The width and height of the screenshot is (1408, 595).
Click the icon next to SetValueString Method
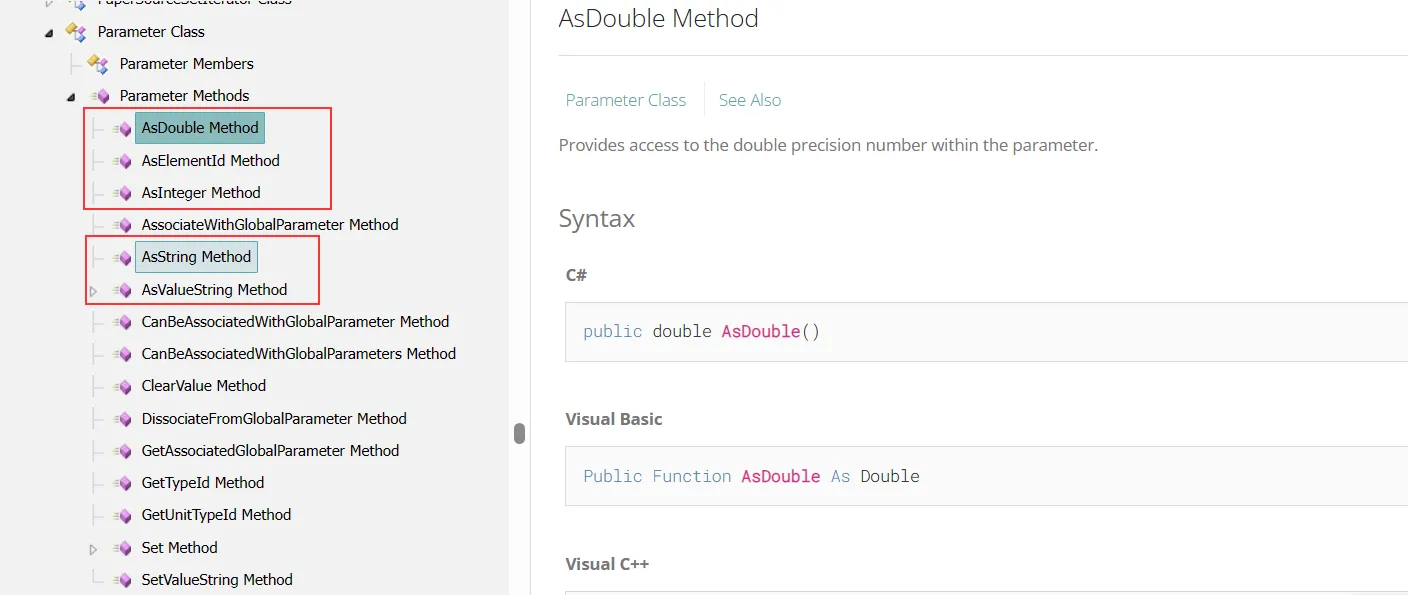(122, 580)
